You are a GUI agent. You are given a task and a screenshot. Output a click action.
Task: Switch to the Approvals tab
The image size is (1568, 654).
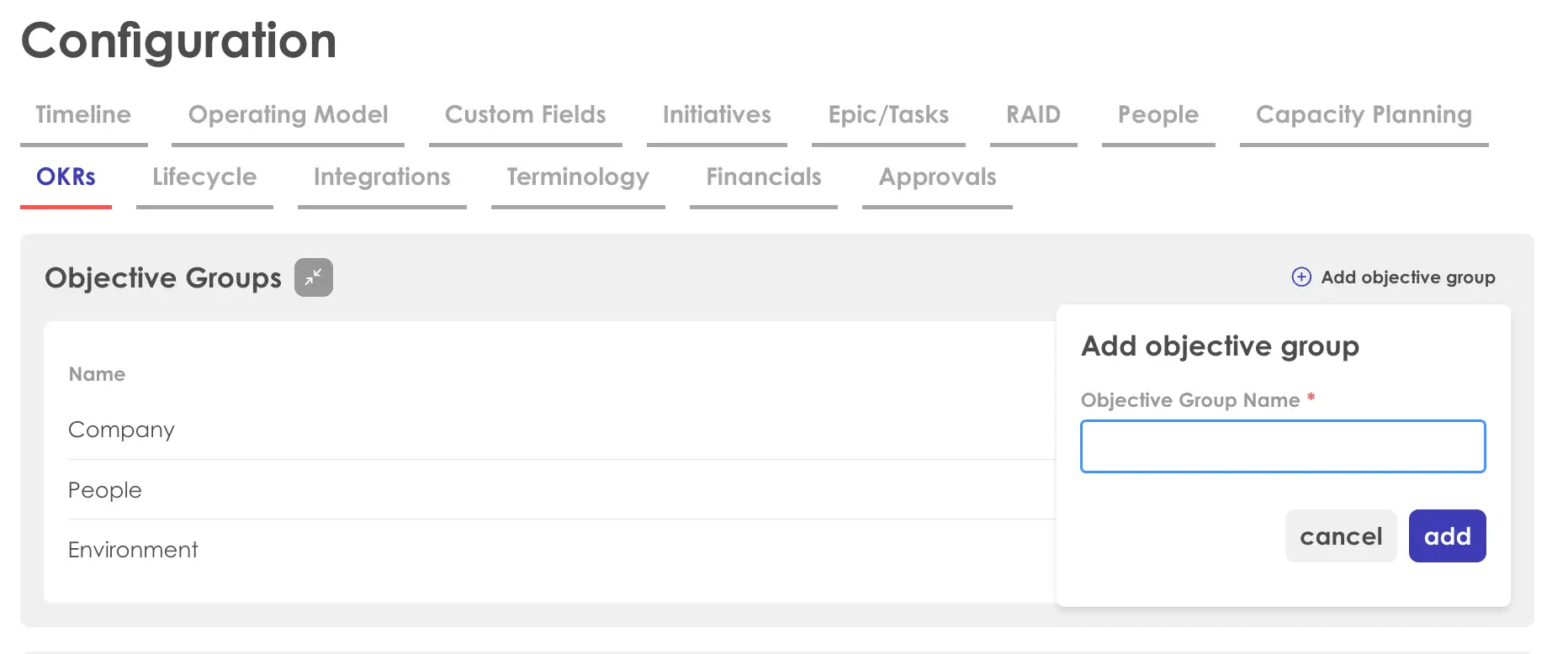(937, 177)
